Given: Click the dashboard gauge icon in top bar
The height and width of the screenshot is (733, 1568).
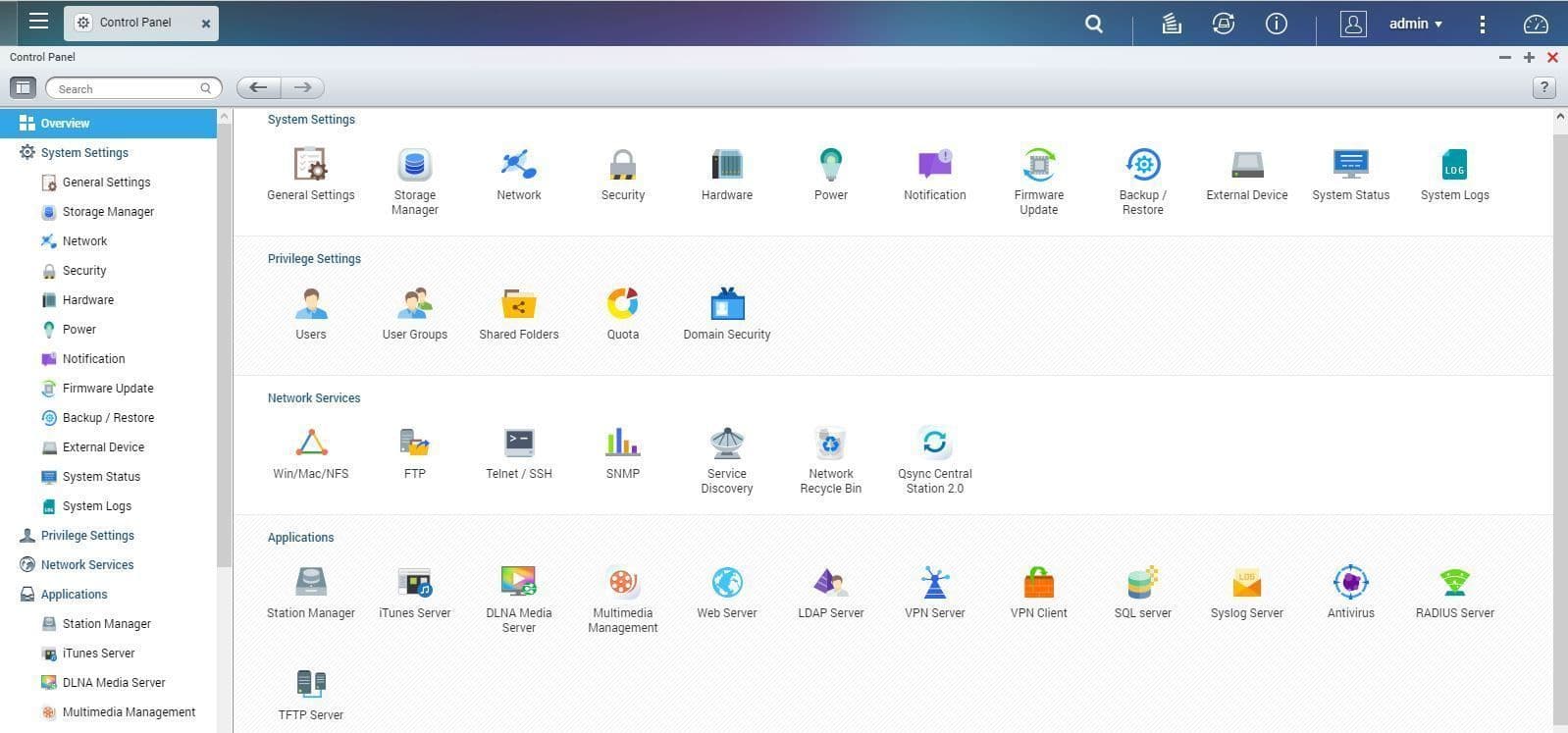Looking at the screenshot, I should pyautogui.click(x=1535, y=24).
